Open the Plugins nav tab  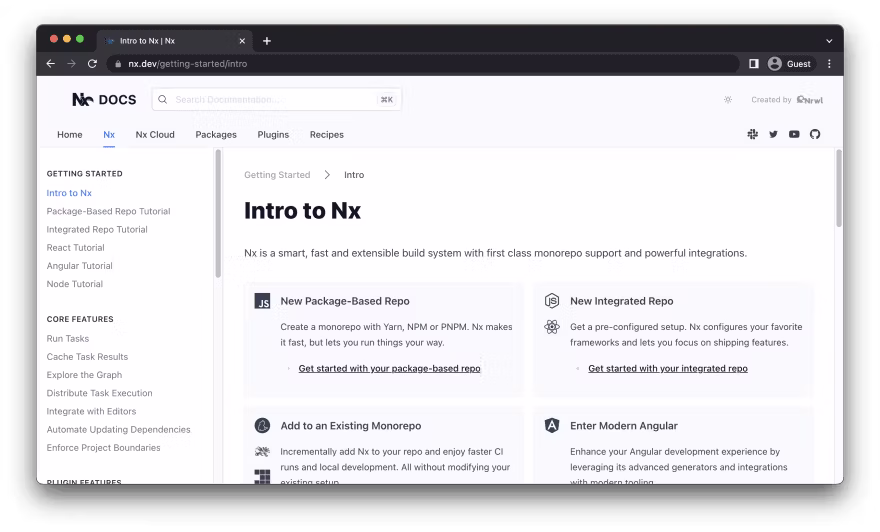click(273, 134)
